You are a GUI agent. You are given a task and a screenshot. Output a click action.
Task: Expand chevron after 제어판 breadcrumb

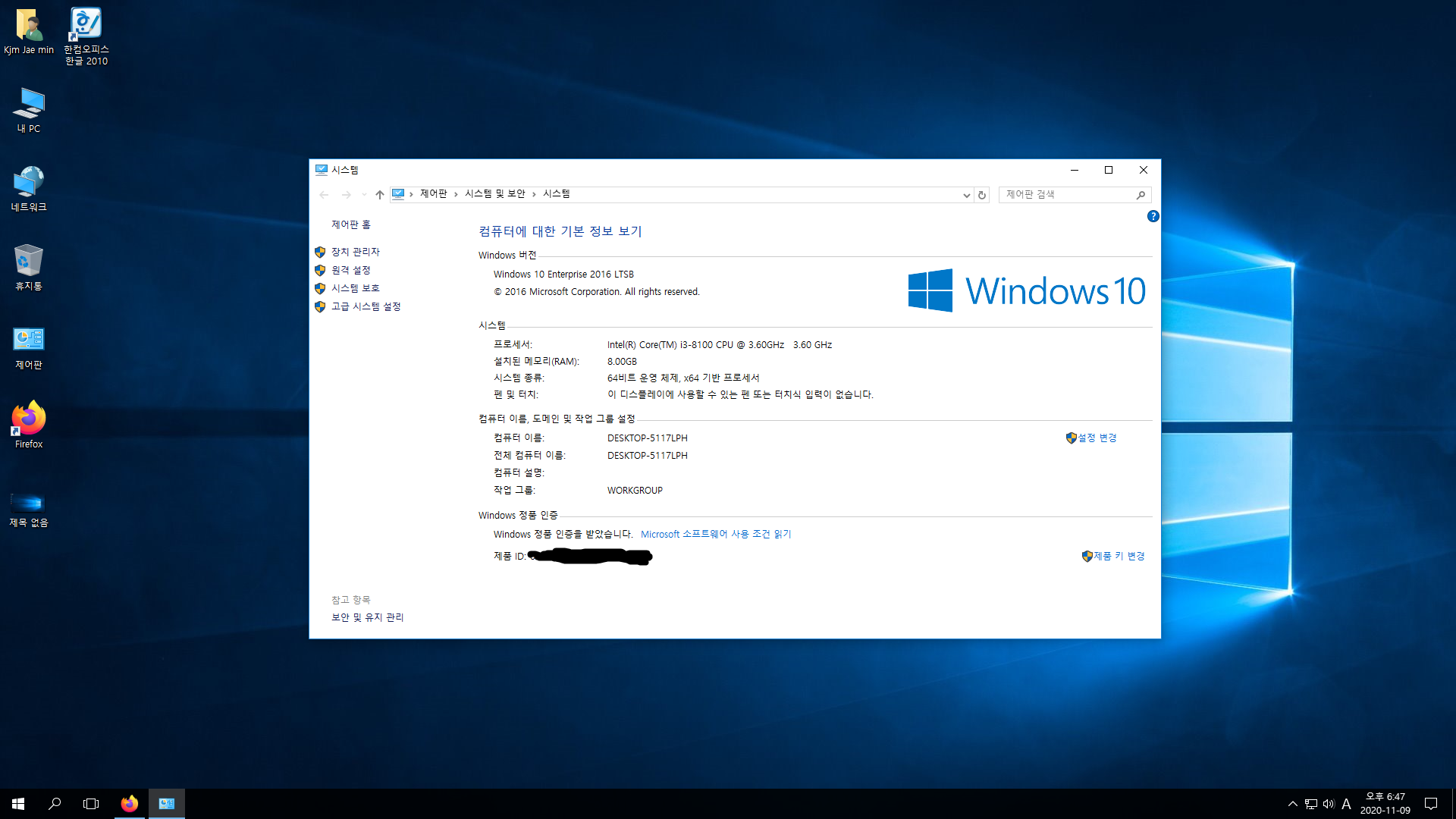(456, 194)
